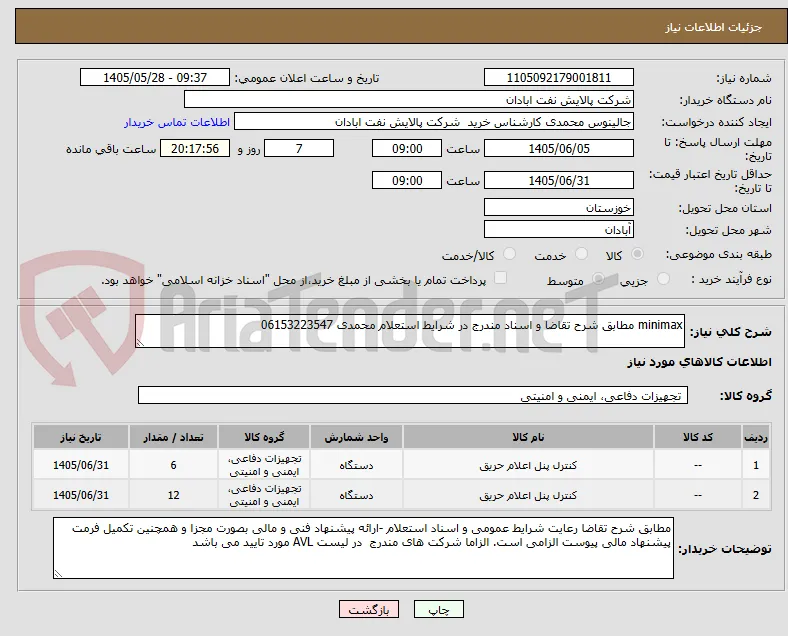The height and width of the screenshot is (636, 788).
Task: Click the نام کالا column header
Action: point(528,437)
